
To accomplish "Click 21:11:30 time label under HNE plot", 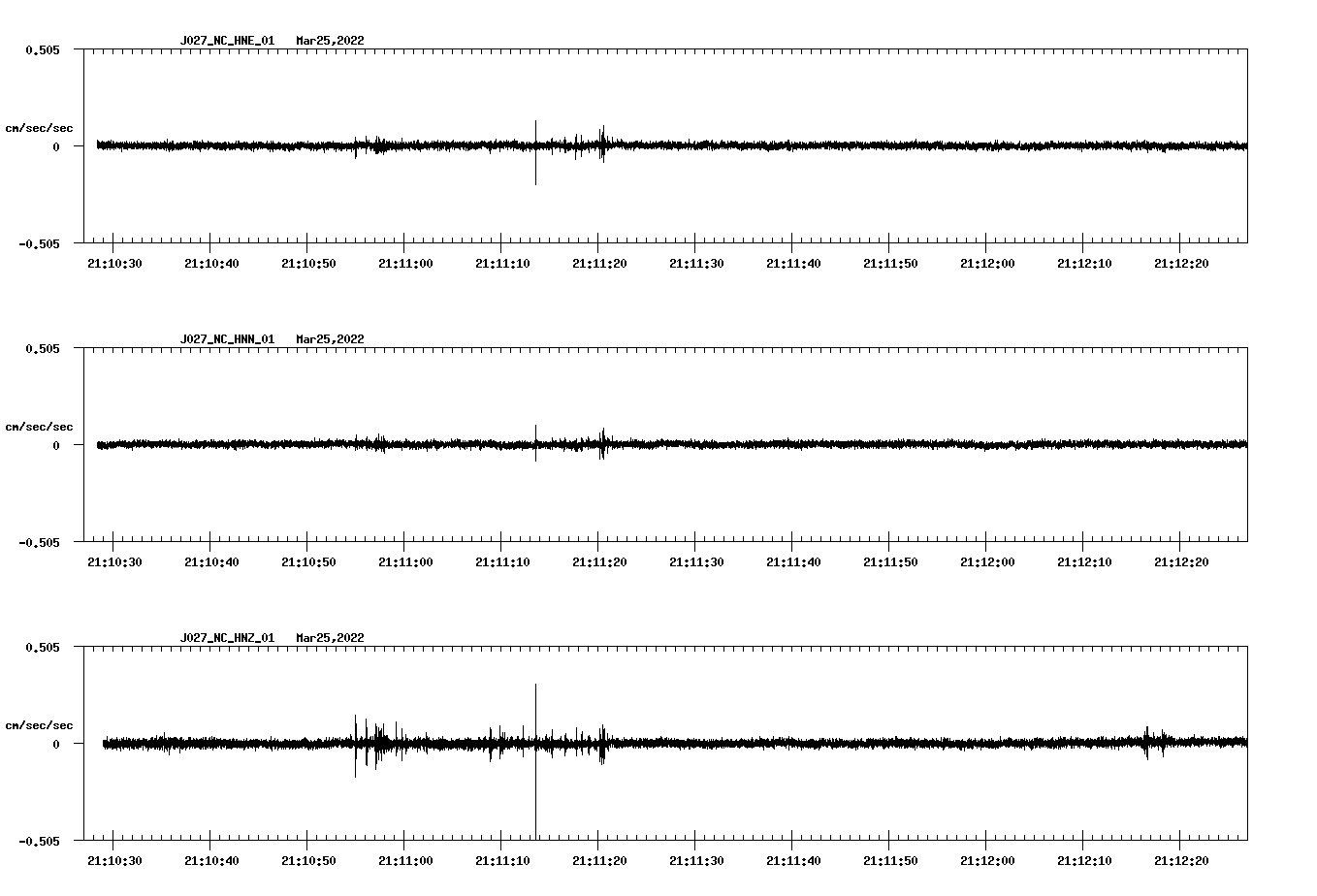I will (696, 264).
